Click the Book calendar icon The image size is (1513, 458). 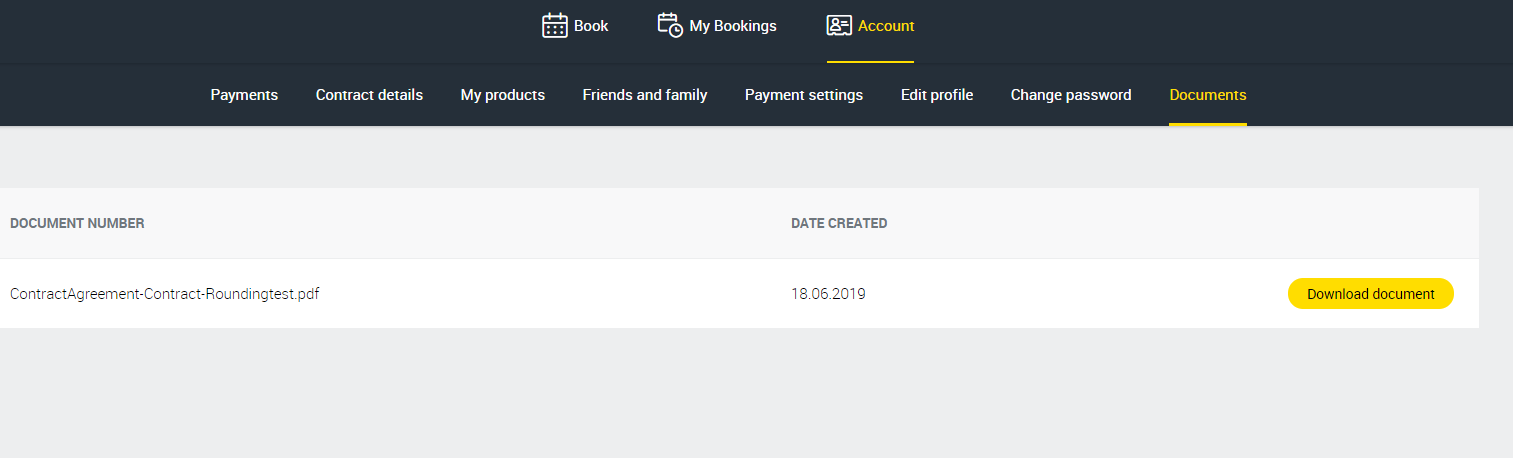click(x=554, y=26)
